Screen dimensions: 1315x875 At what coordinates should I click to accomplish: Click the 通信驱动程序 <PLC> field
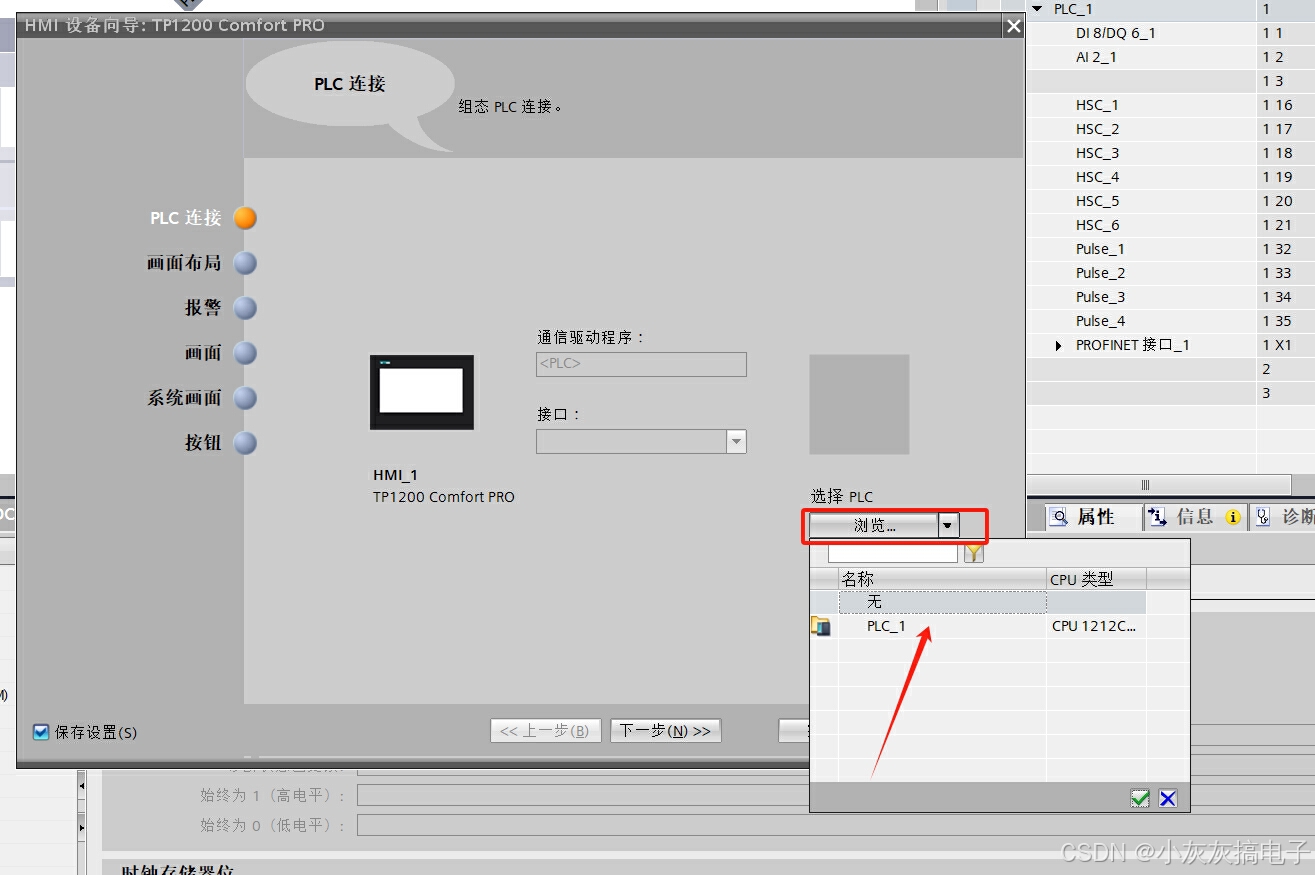tap(641, 364)
